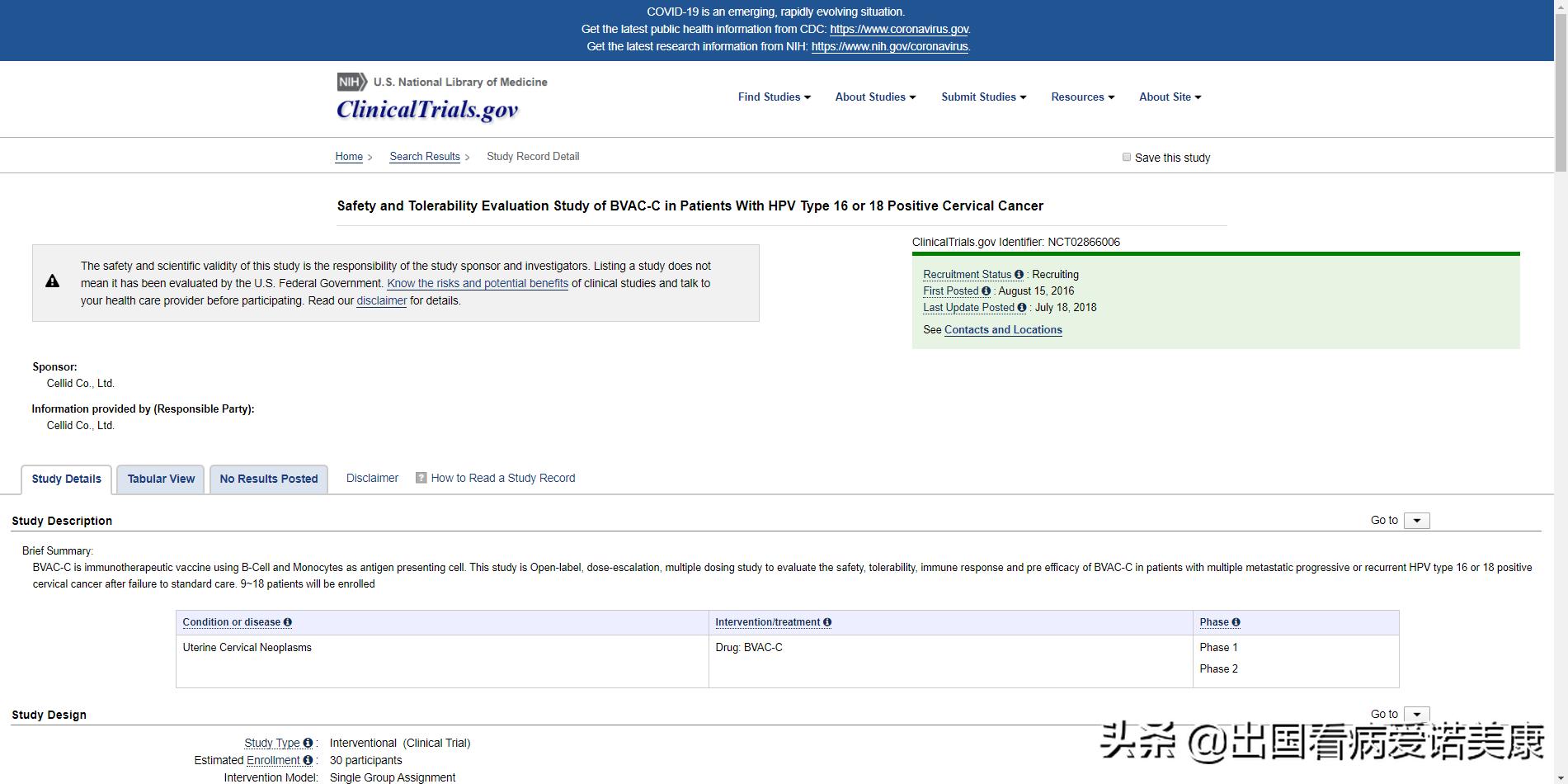Open How to Read a Study Record

click(x=503, y=478)
